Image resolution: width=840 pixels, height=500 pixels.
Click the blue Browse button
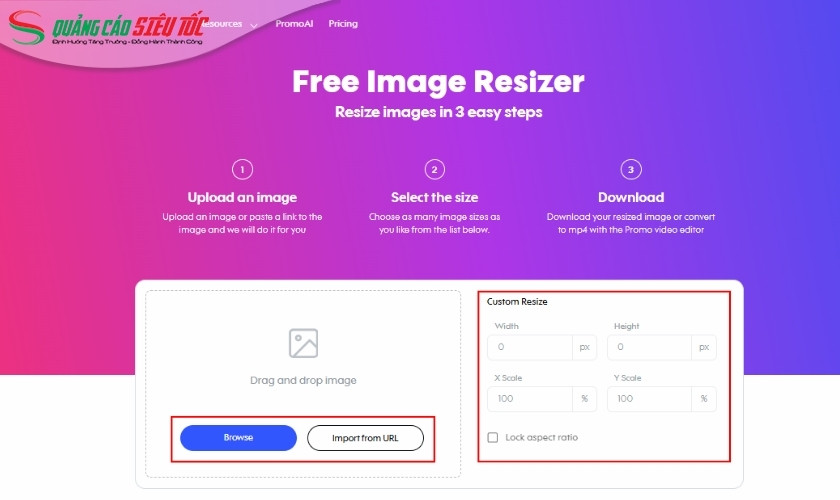point(238,438)
